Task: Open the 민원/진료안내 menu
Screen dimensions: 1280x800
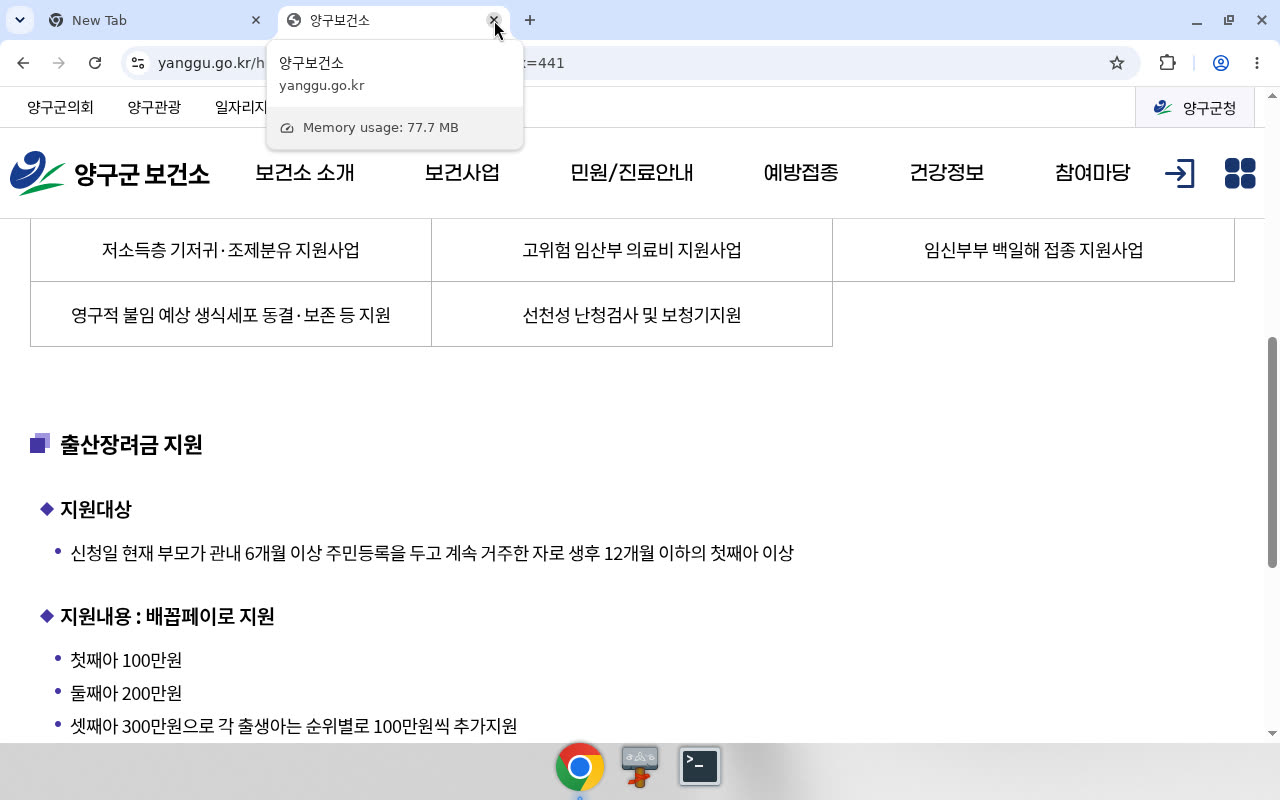Action: (632, 173)
